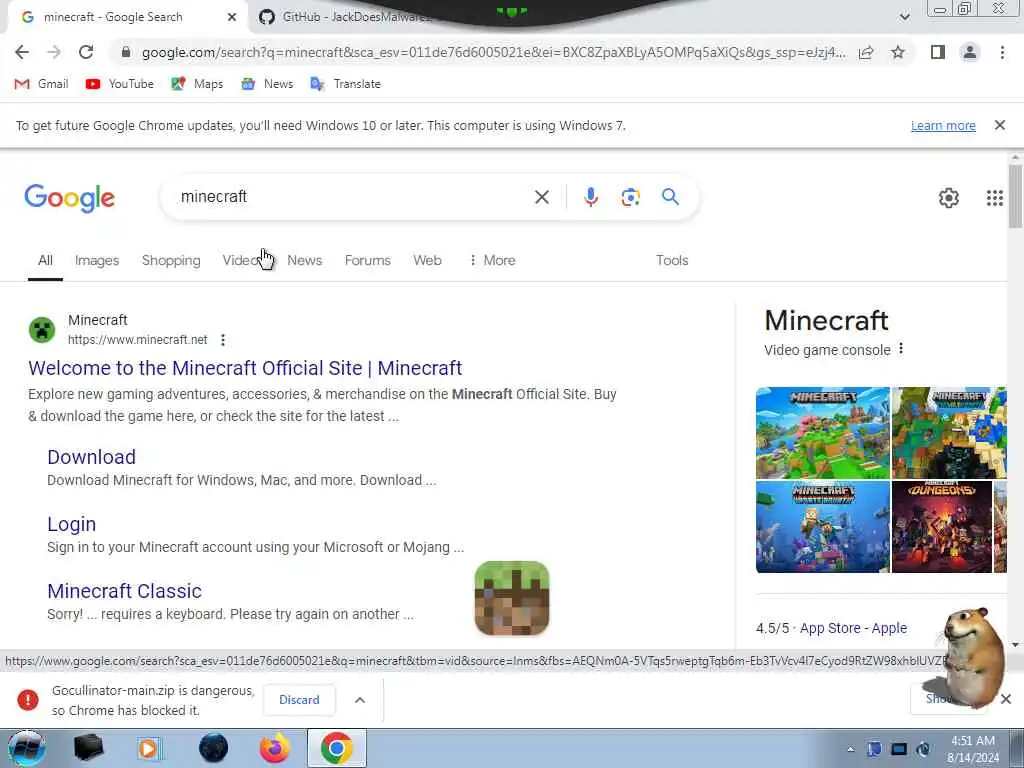Open the tab search chevron

pos(904,17)
